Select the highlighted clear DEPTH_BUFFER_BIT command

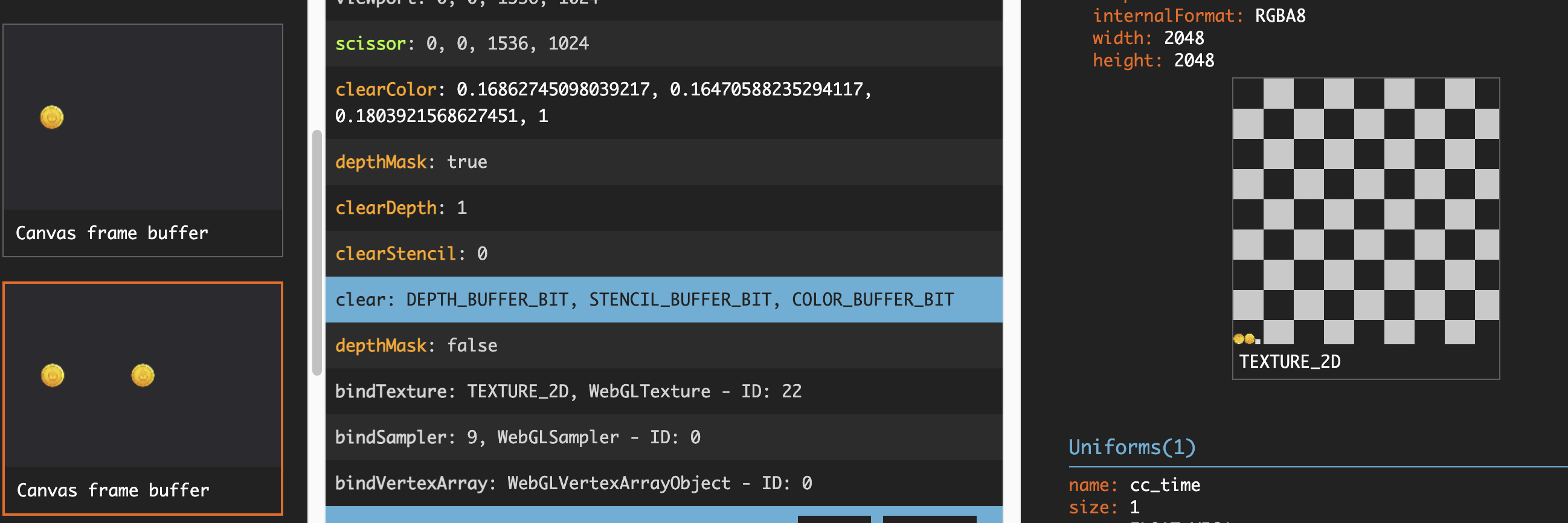click(x=663, y=300)
